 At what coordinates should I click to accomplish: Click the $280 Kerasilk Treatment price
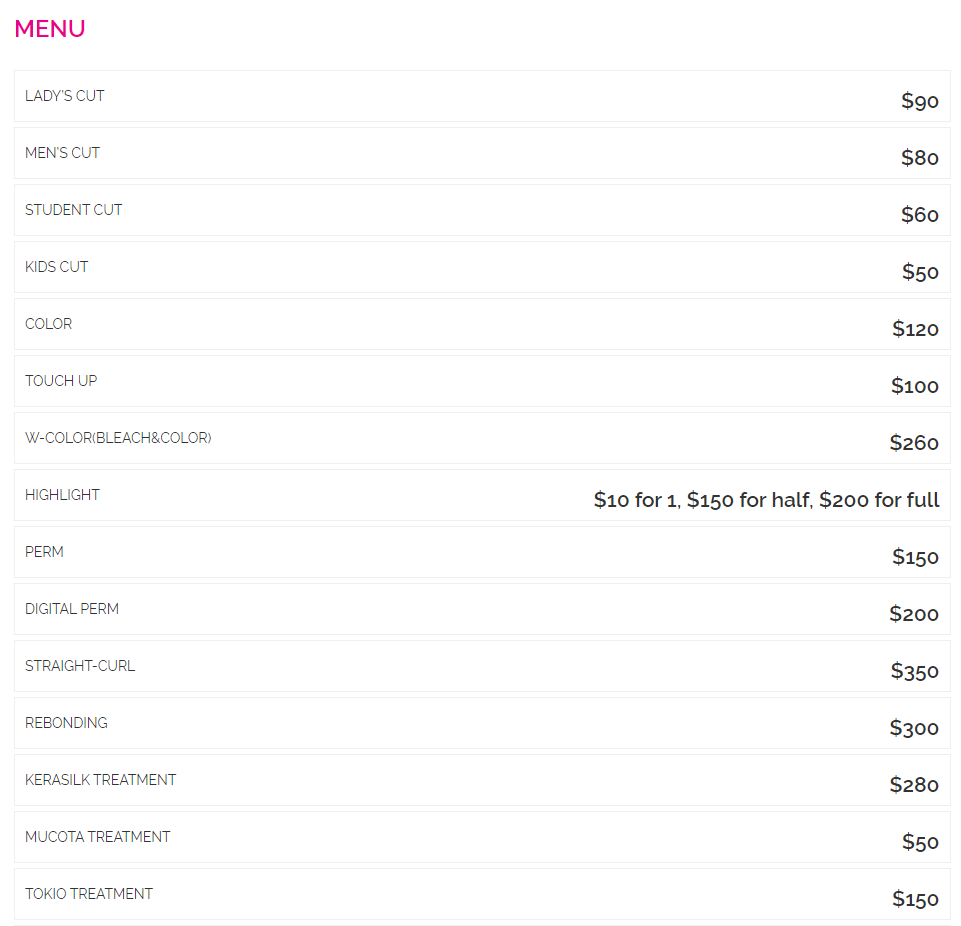914,785
